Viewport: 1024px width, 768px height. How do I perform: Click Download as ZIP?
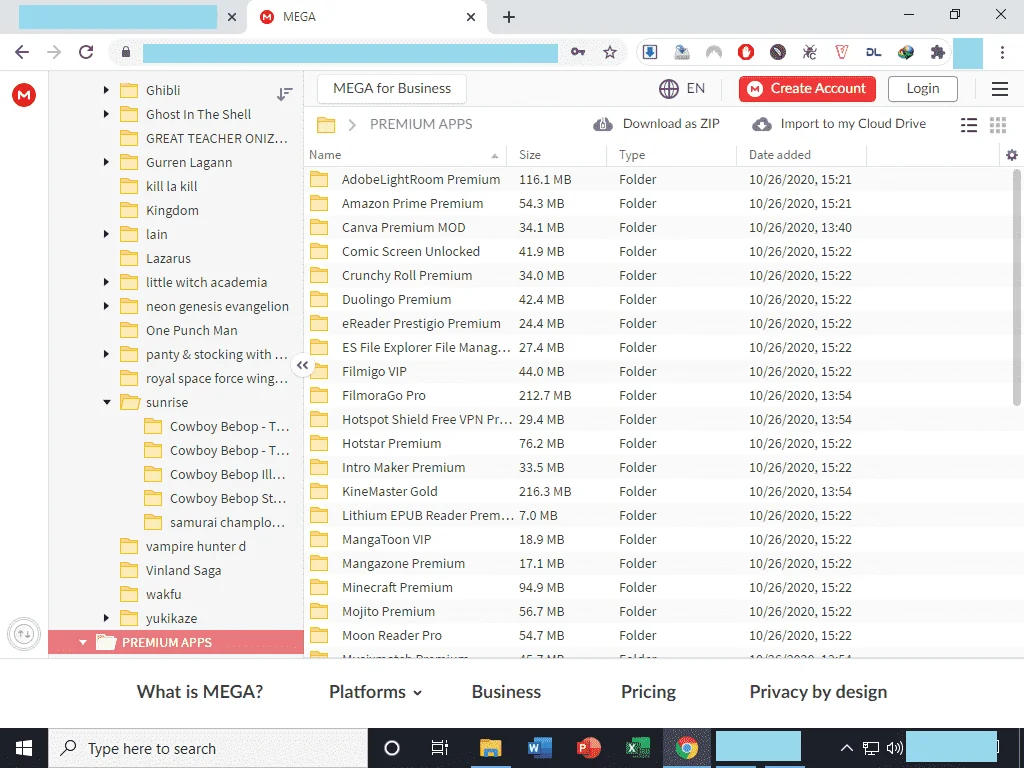click(656, 124)
